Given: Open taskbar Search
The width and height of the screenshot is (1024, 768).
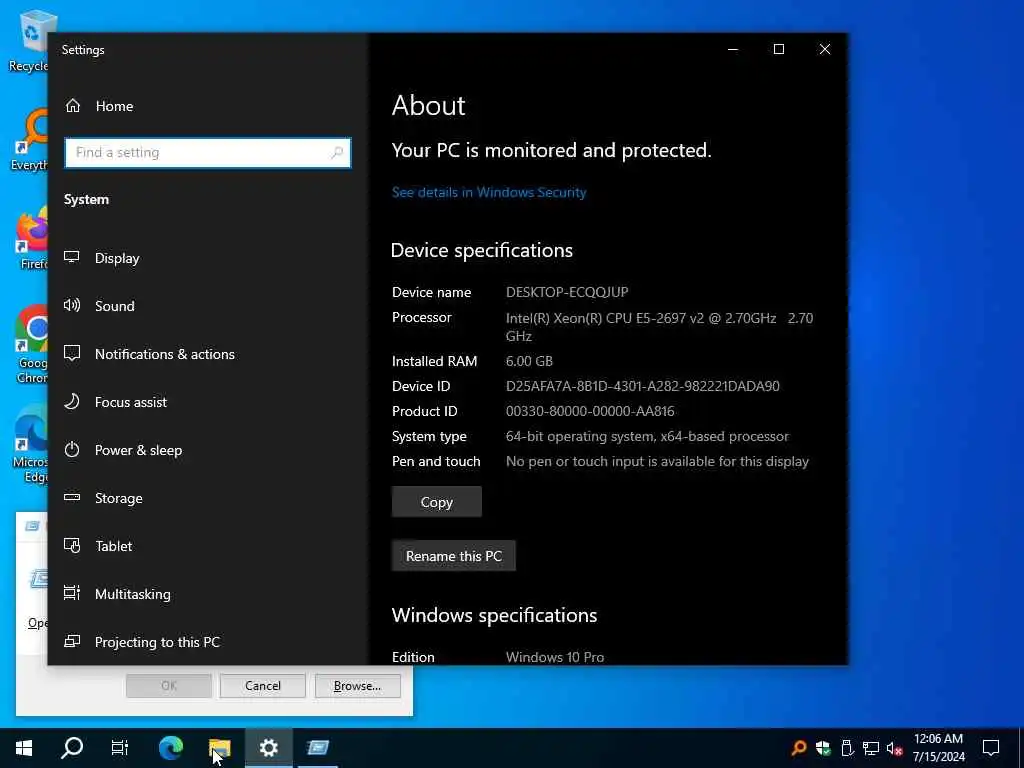Looking at the screenshot, I should pos(72,748).
